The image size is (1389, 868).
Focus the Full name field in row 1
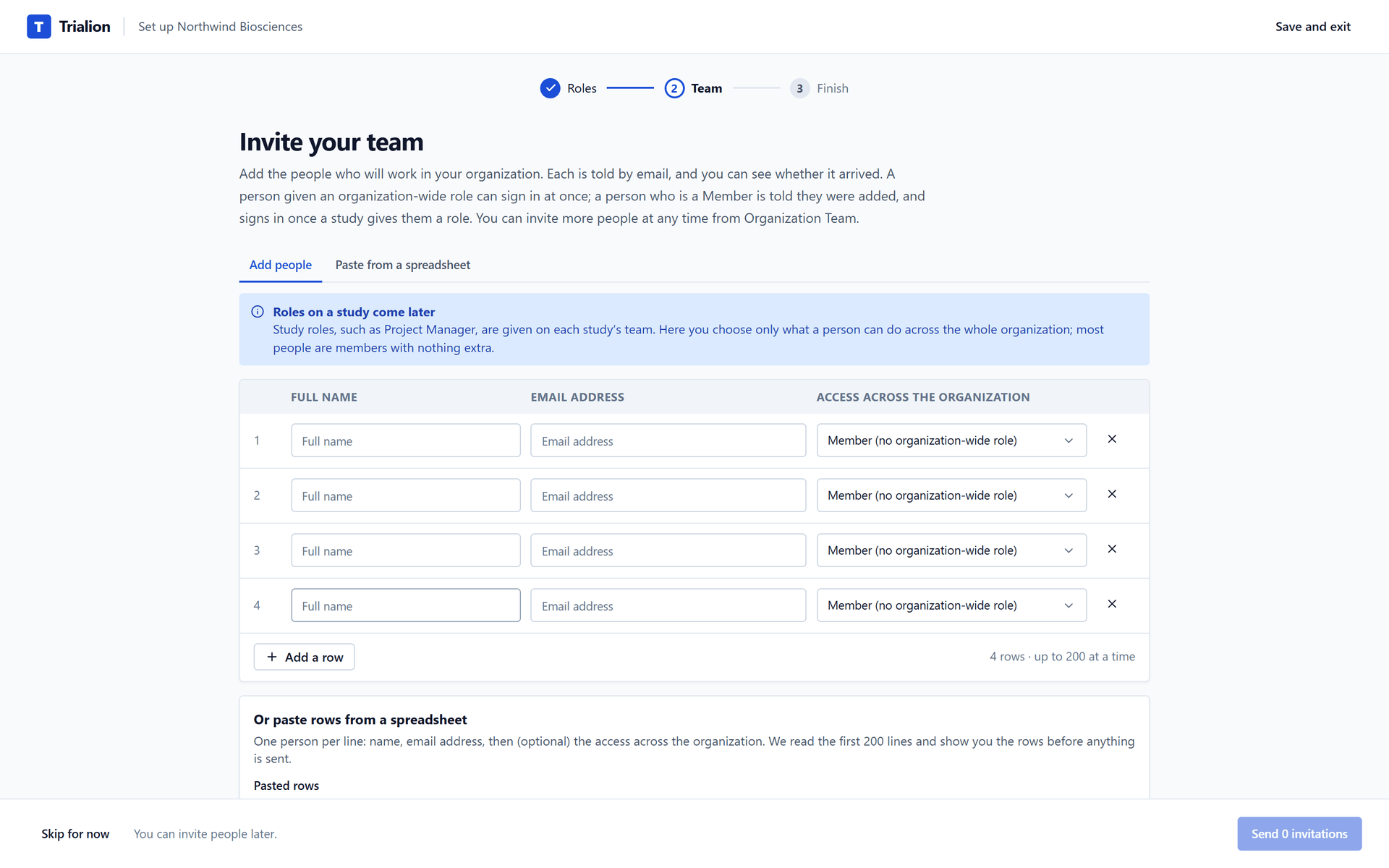[x=406, y=441]
